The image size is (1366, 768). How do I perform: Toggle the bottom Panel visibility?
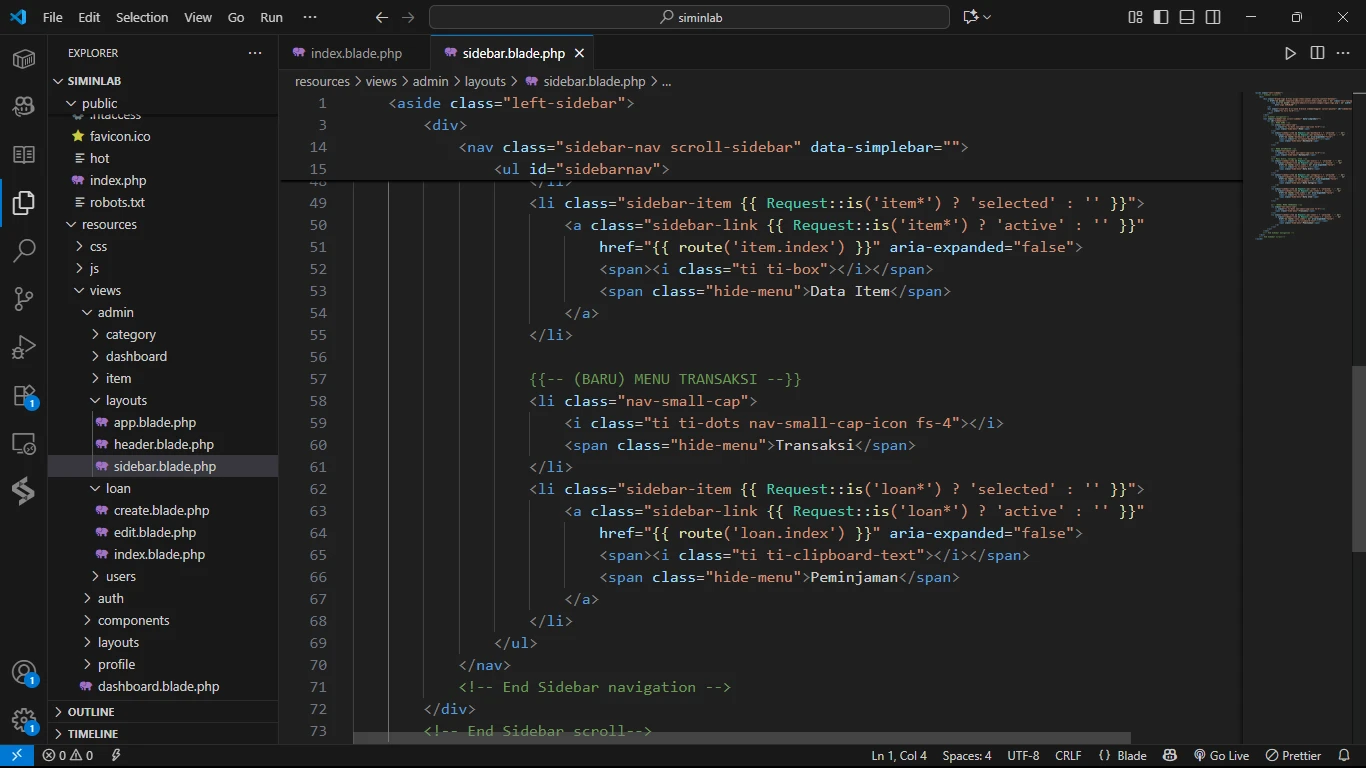[x=1187, y=17]
